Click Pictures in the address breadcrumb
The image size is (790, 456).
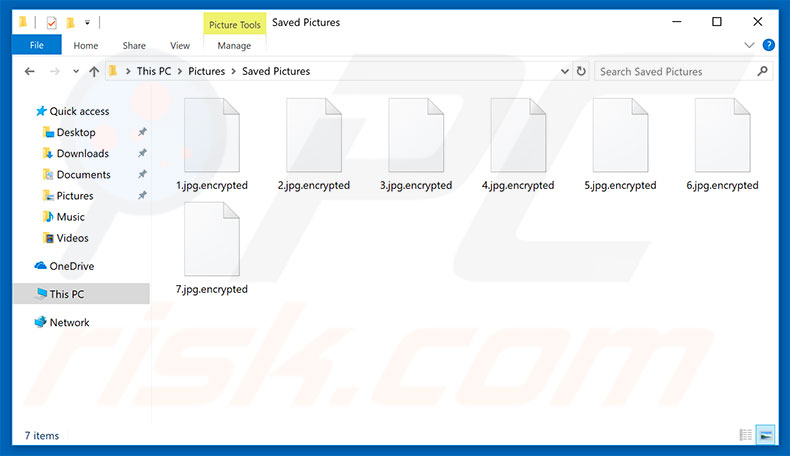pos(207,71)
